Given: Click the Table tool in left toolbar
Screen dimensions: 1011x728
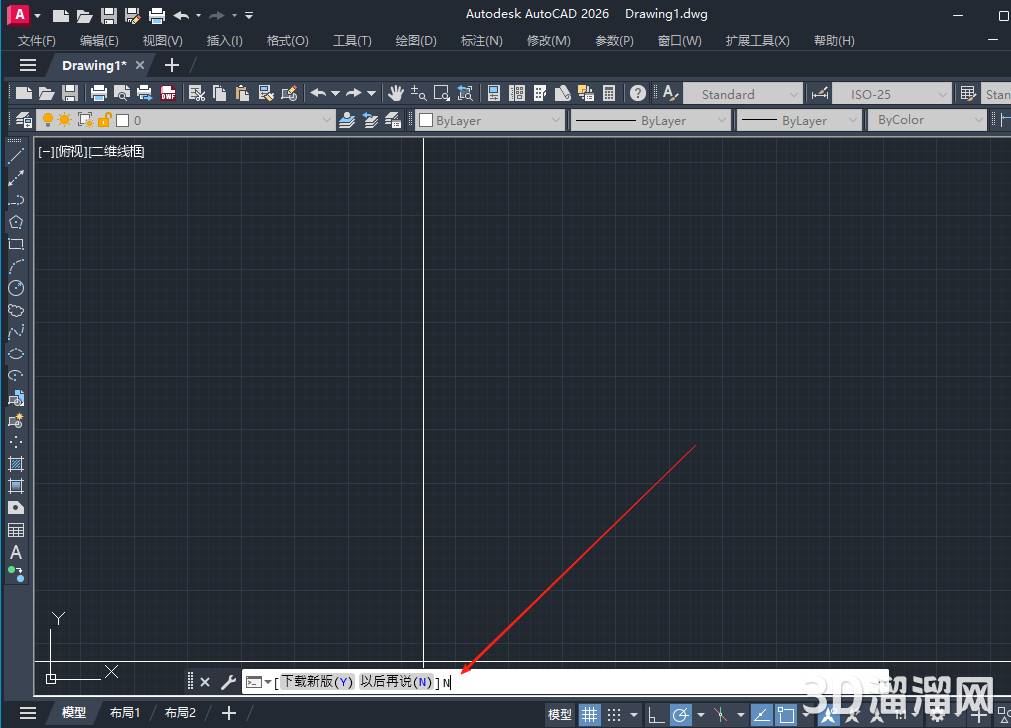Looking at the screenshot, I should (x=16, y=530).
